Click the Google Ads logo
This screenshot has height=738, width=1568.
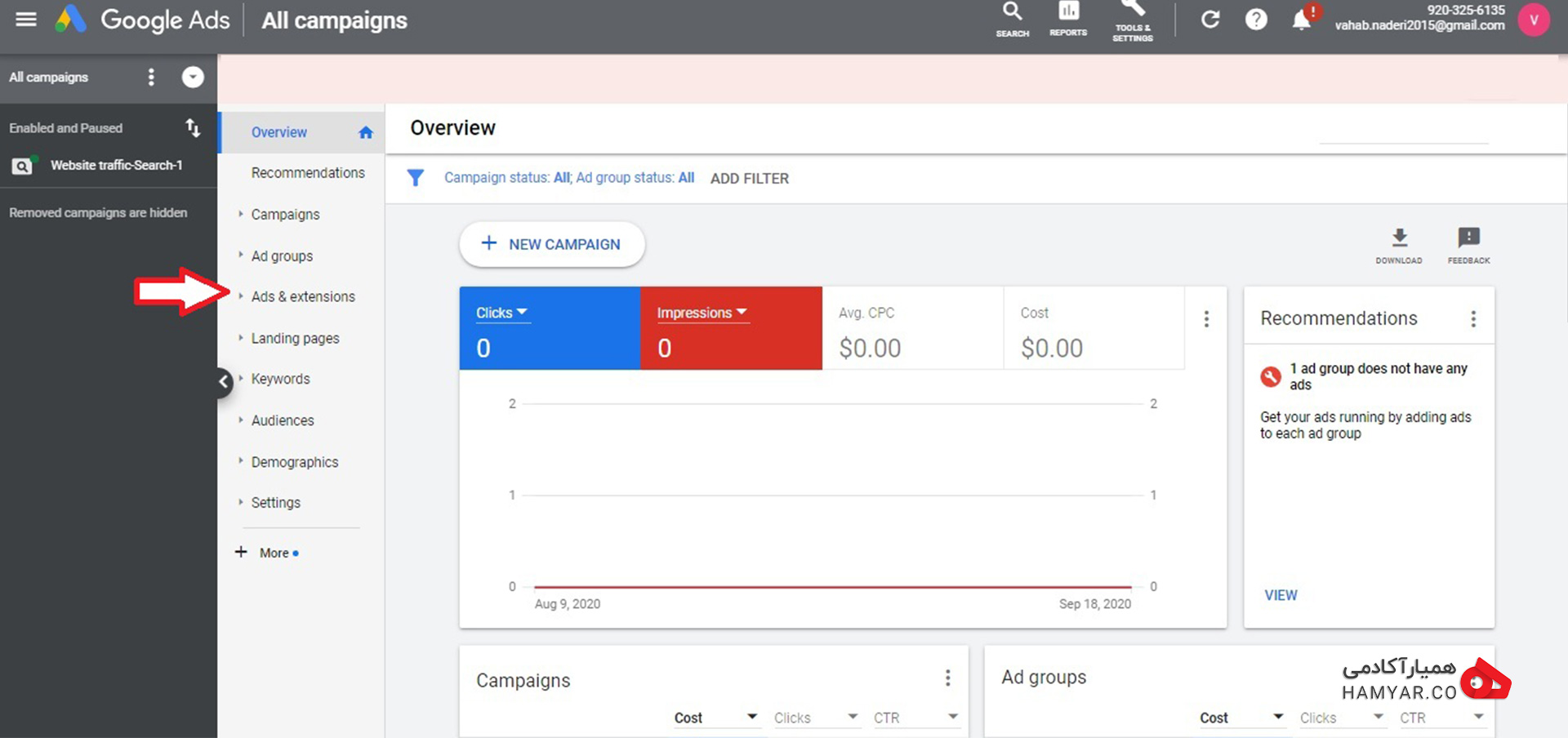tap(70, 20)
